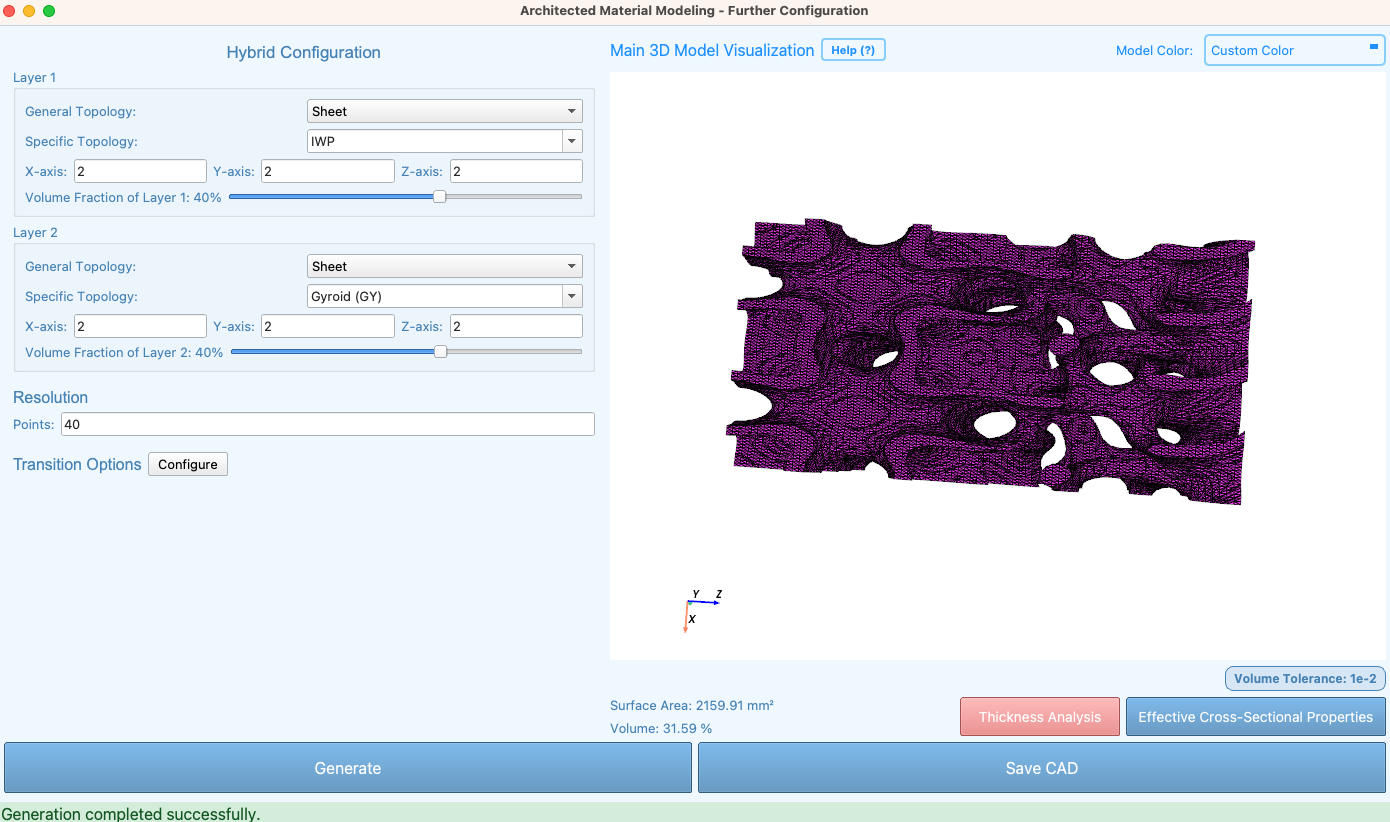
Task: Open Layer 1 Specific Topology combo box (IWP)
Action: [444, 141]
